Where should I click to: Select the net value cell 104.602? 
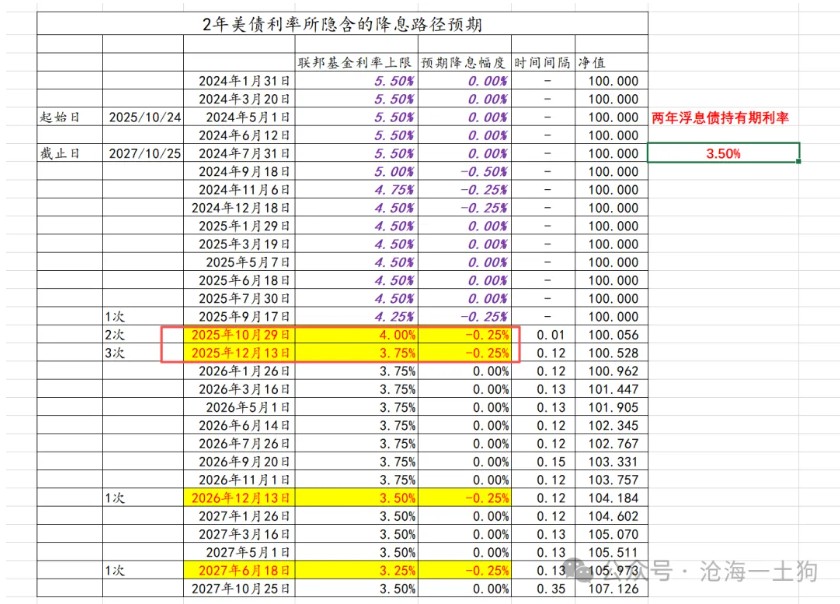point(611,516)
